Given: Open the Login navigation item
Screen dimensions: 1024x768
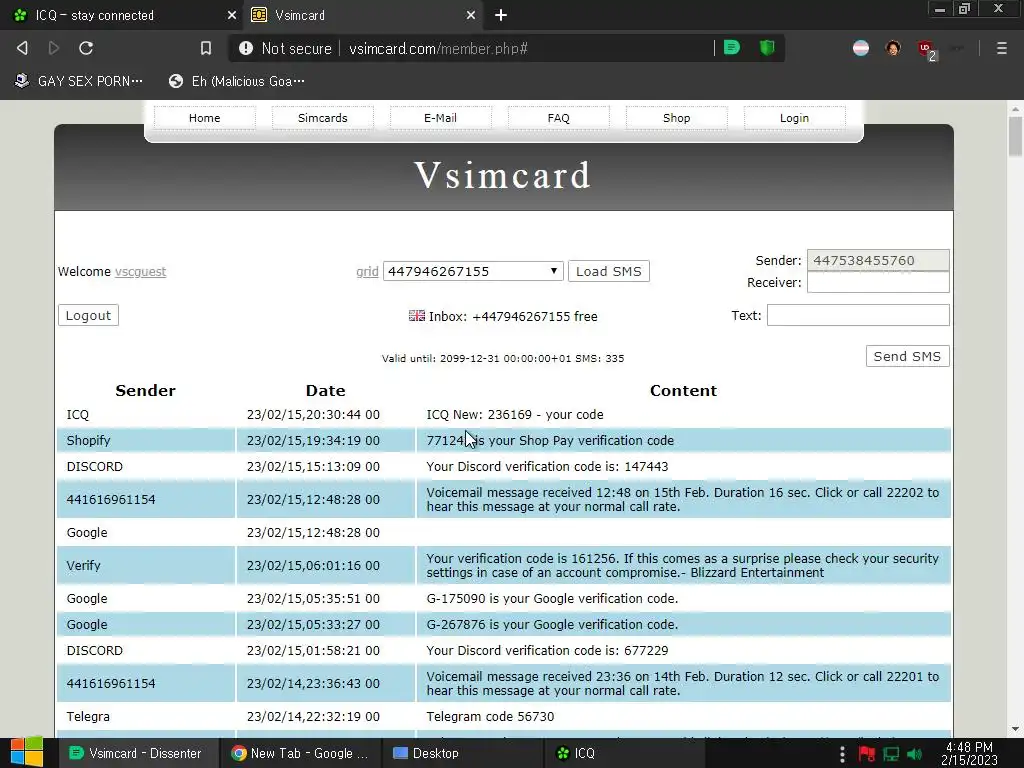Looking at the screenshot, I should click(x=794, y=118).
